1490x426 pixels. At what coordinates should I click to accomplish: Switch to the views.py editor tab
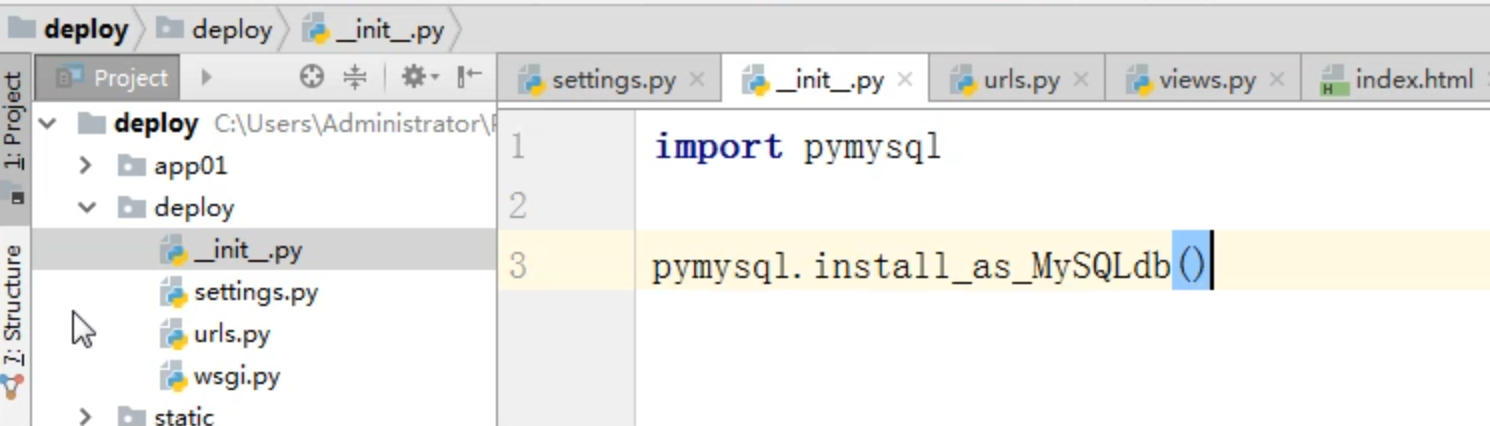[1206, 80]
